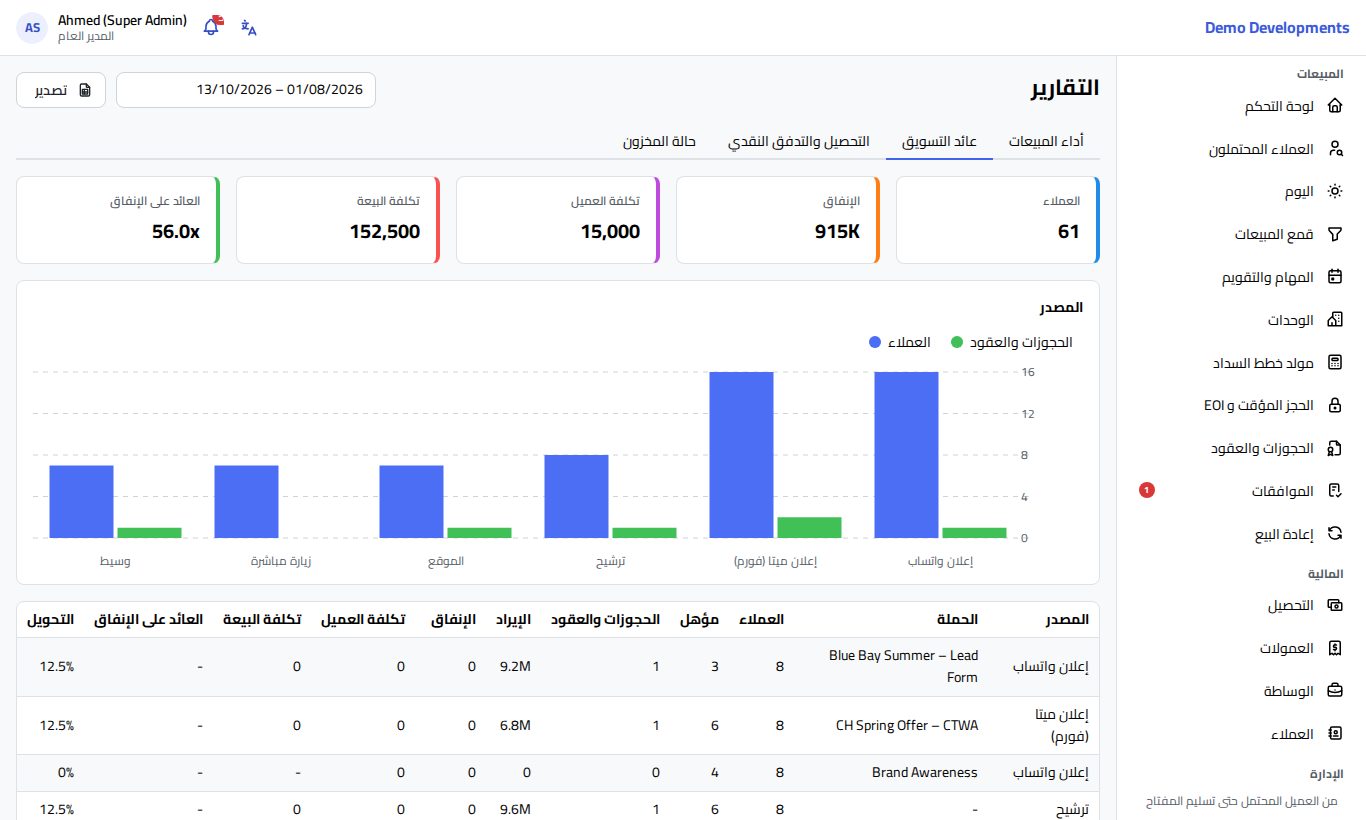
Task: Click the language translate icon
Action: (249, 28)
